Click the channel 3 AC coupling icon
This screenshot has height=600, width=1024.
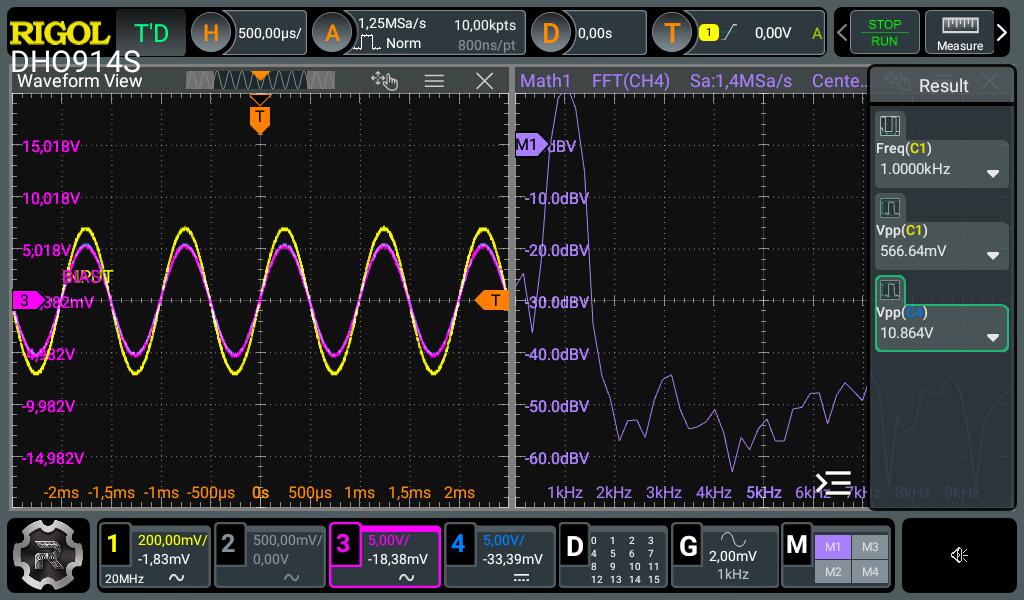406,578
